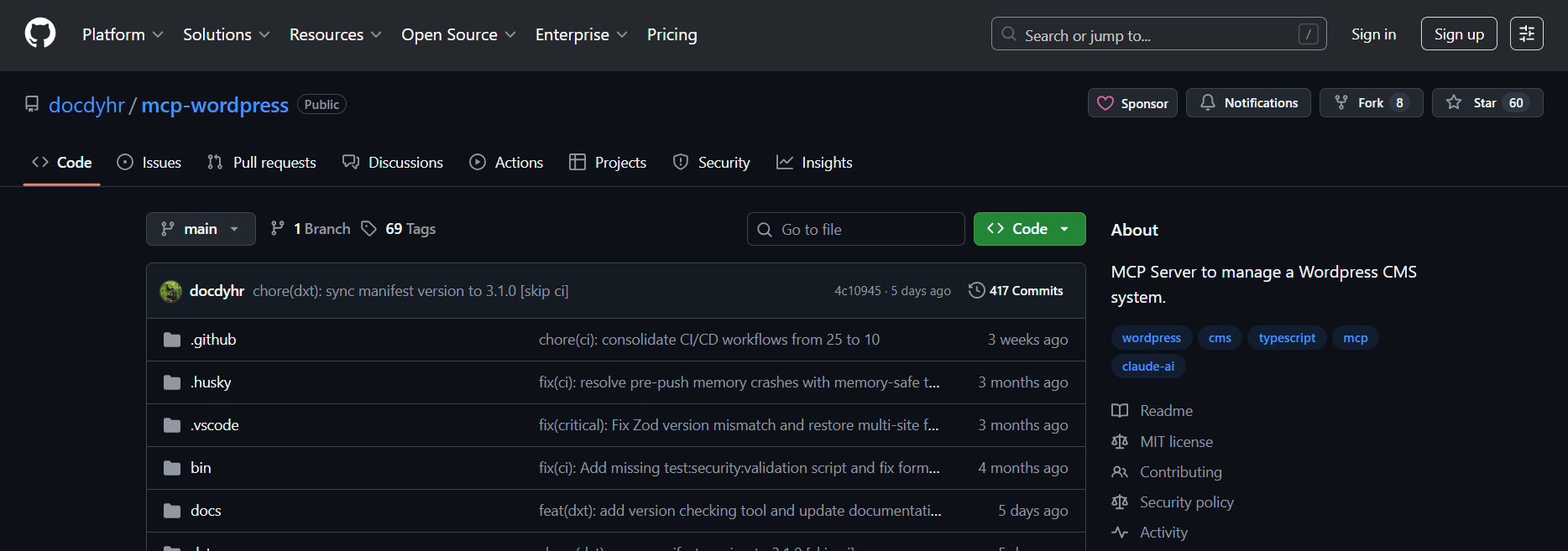Click the Sign in link
Image resolution: width=1568 pixels, height=551 pixels.
[1373, 34]
